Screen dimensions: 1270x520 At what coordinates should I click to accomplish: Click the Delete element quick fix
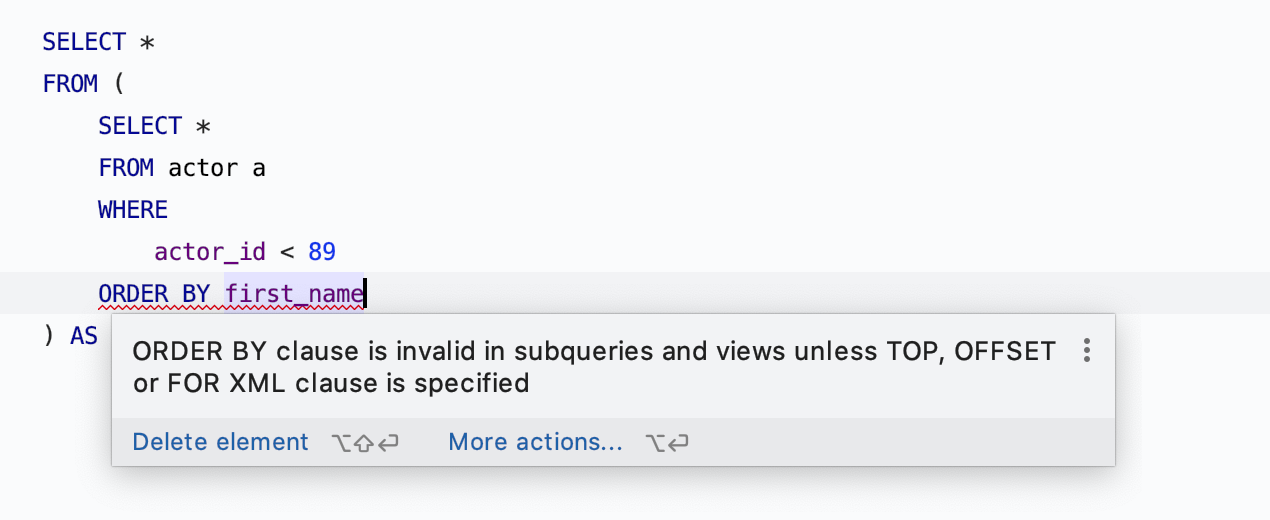tap(220, 442)
